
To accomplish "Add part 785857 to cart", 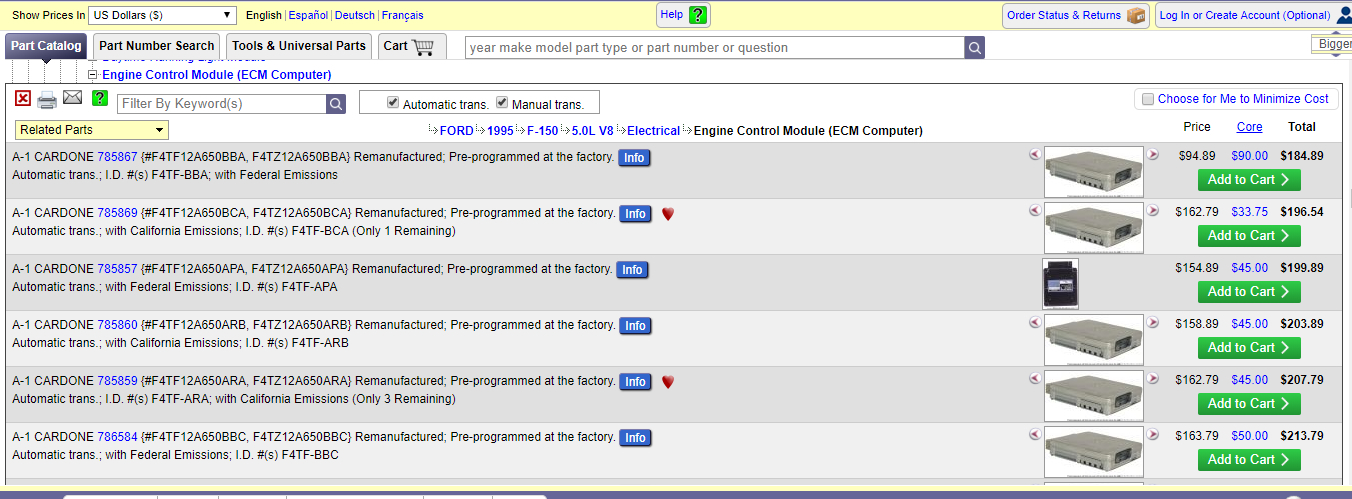I will click(x=1249, y=292).
